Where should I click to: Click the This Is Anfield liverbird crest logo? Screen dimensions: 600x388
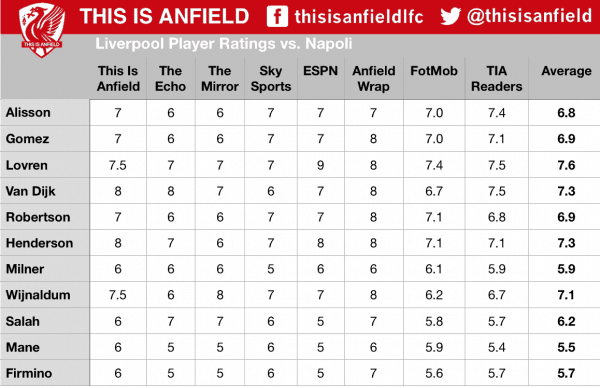pyautogui.click(x=42, y=30)
